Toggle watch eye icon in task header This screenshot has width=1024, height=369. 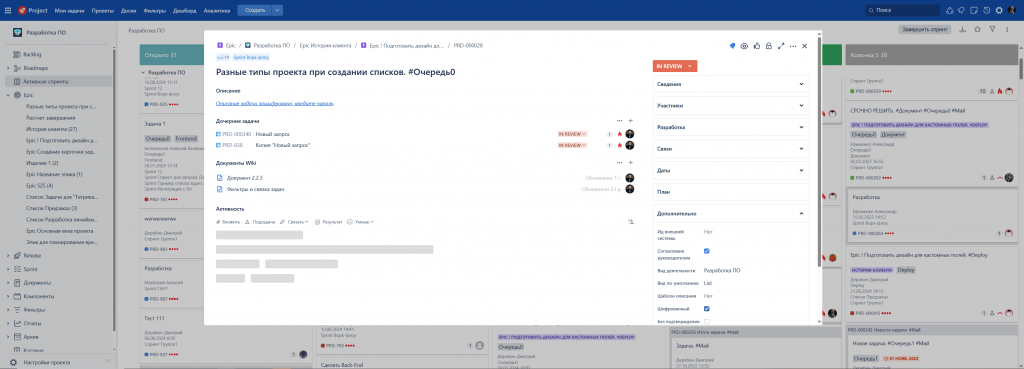pyautogui.click(x=744, y=46)
